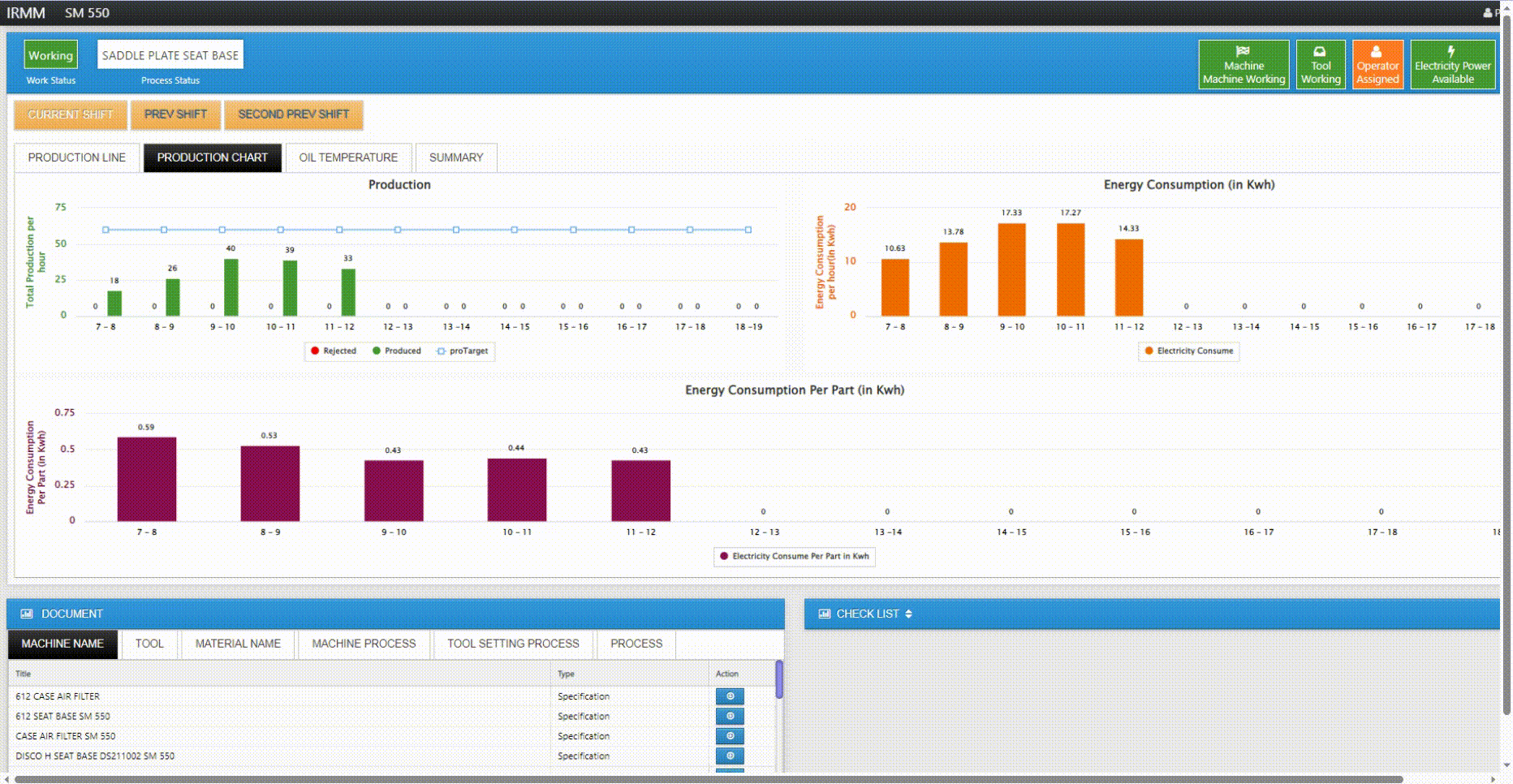Viewport: 1513px width, 784px height.
Task: Open action icon for CASE AIR FILTER SM 550
Action: pos(730,736)
